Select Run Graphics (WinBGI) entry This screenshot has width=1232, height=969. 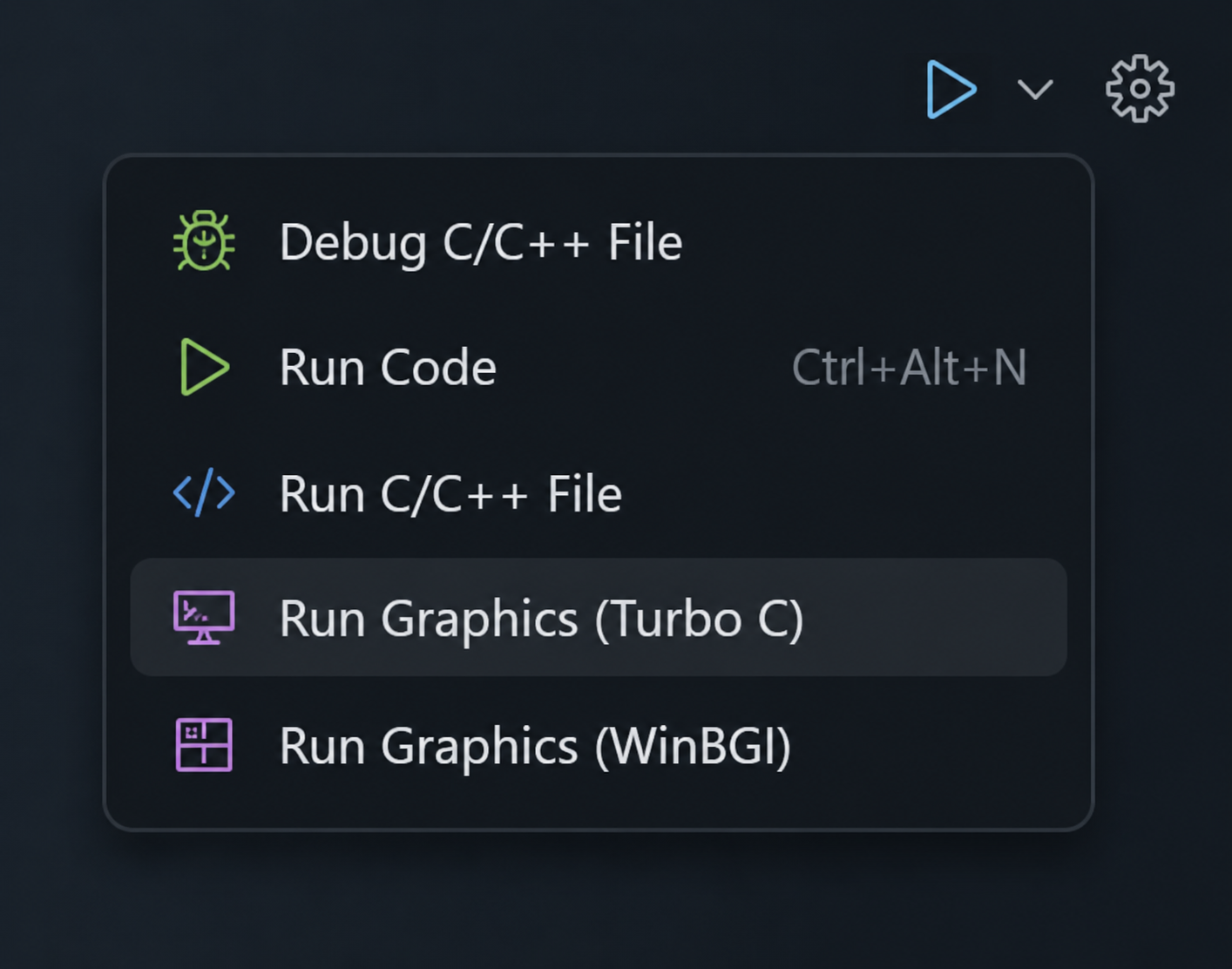599,745
